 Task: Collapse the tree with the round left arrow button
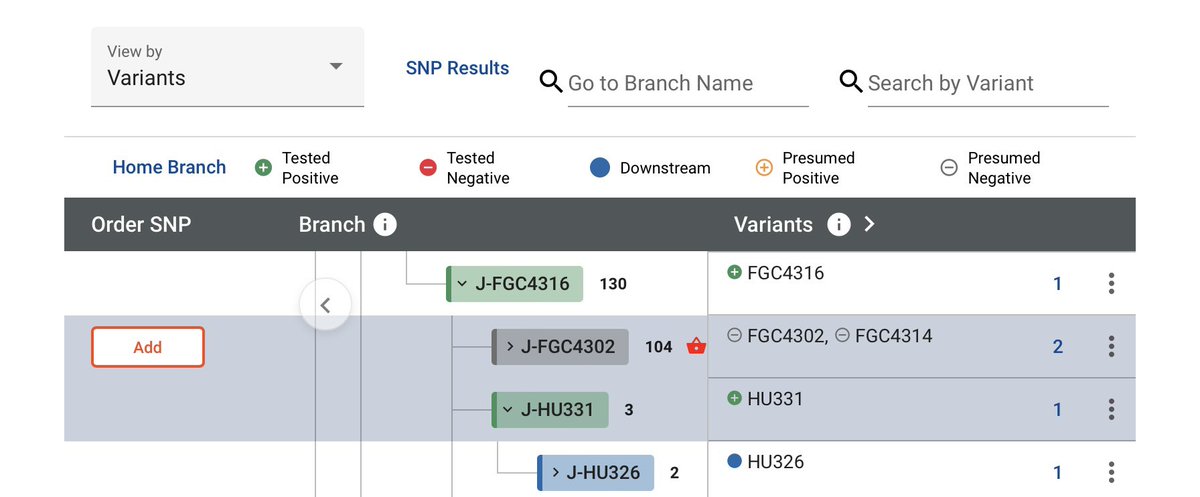coord(325,305)
